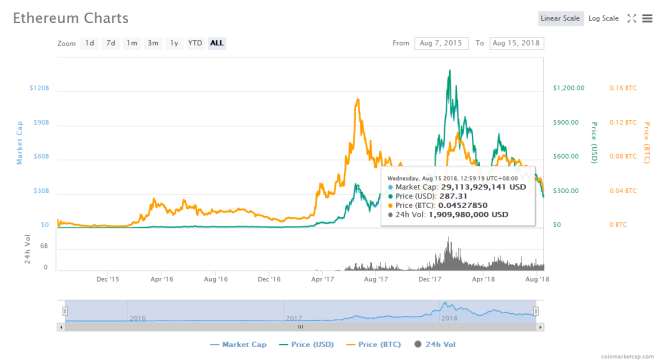This screenshot has width=670, height=363.
Task: Toggle Price (USD) series in legend
Action: point(306,344)
